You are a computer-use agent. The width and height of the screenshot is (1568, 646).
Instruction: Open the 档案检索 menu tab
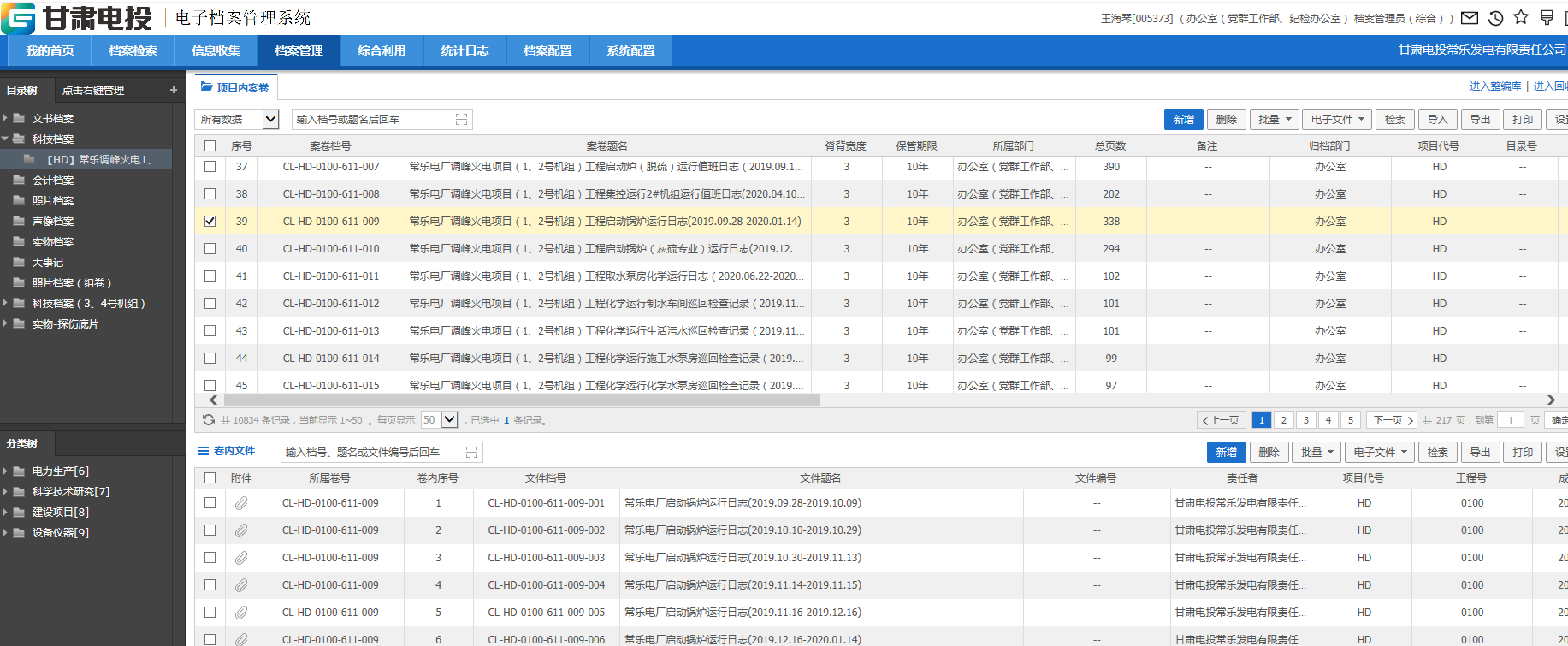coord(133,50)
